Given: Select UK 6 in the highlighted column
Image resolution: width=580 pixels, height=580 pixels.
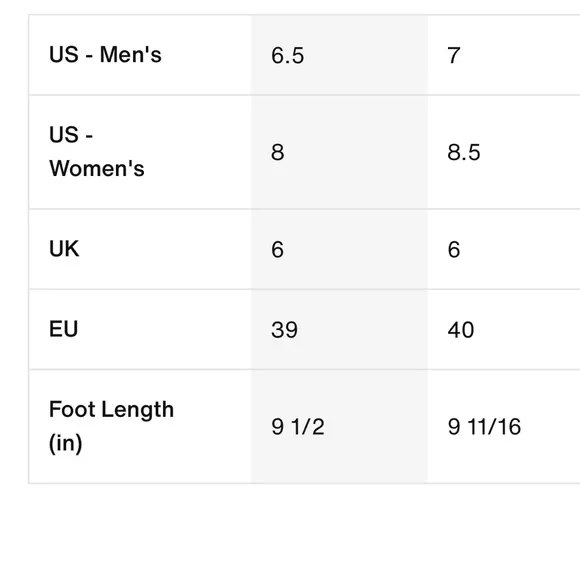Looking at the screenshot, I should coord(340,249).
